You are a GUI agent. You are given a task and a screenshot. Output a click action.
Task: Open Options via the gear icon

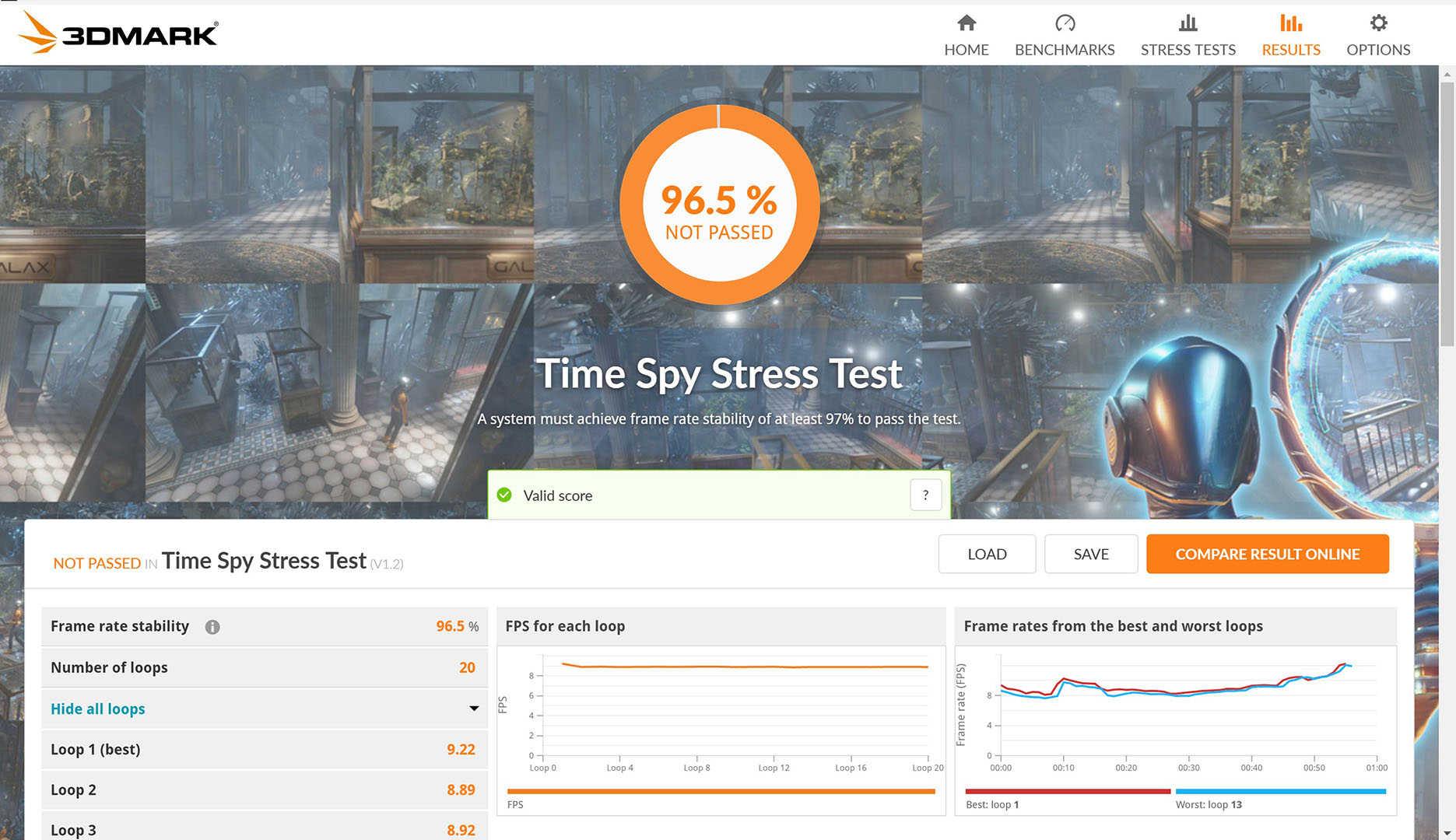1378,23
